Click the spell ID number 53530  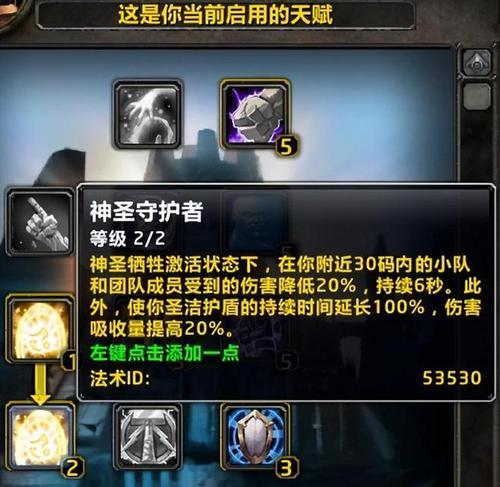(x=452, y=378)
